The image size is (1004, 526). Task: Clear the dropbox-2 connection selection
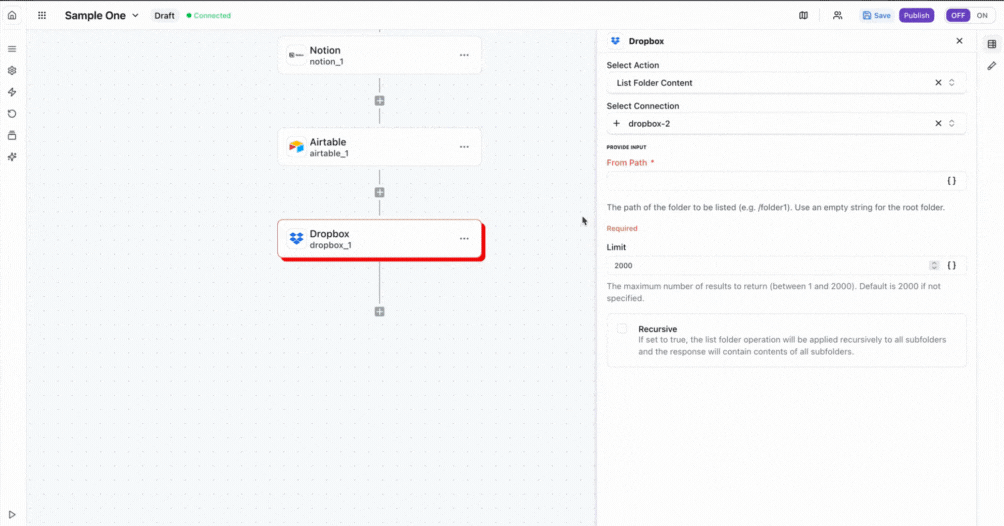pyautogui.click(x=938, y=124)
